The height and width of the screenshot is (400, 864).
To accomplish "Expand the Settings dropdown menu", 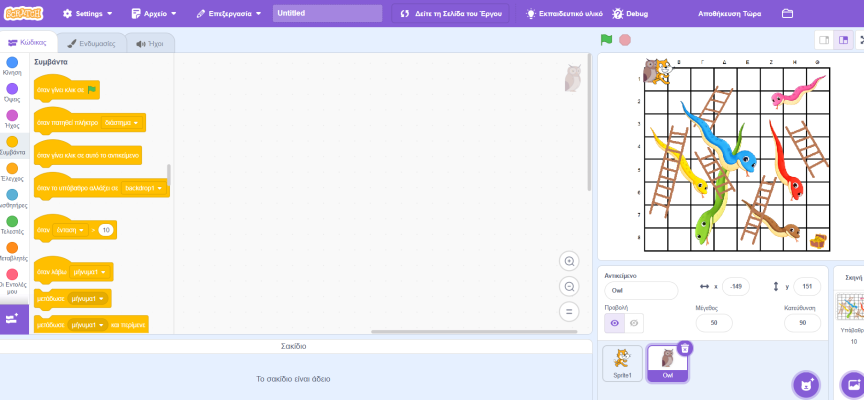I will (87, 14).
